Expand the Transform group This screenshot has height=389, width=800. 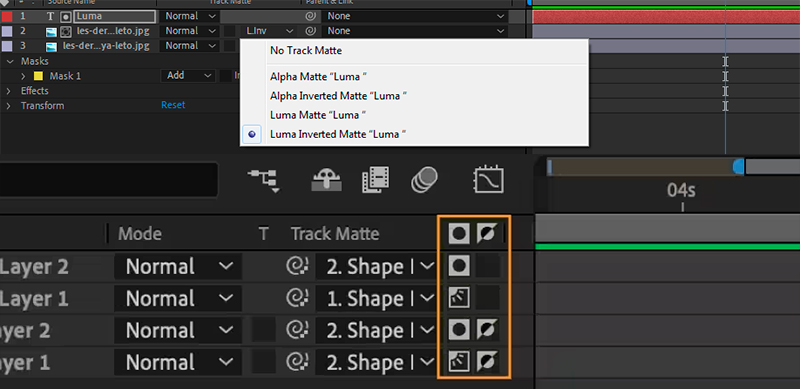pyautogui.click(x=9, y=106)
